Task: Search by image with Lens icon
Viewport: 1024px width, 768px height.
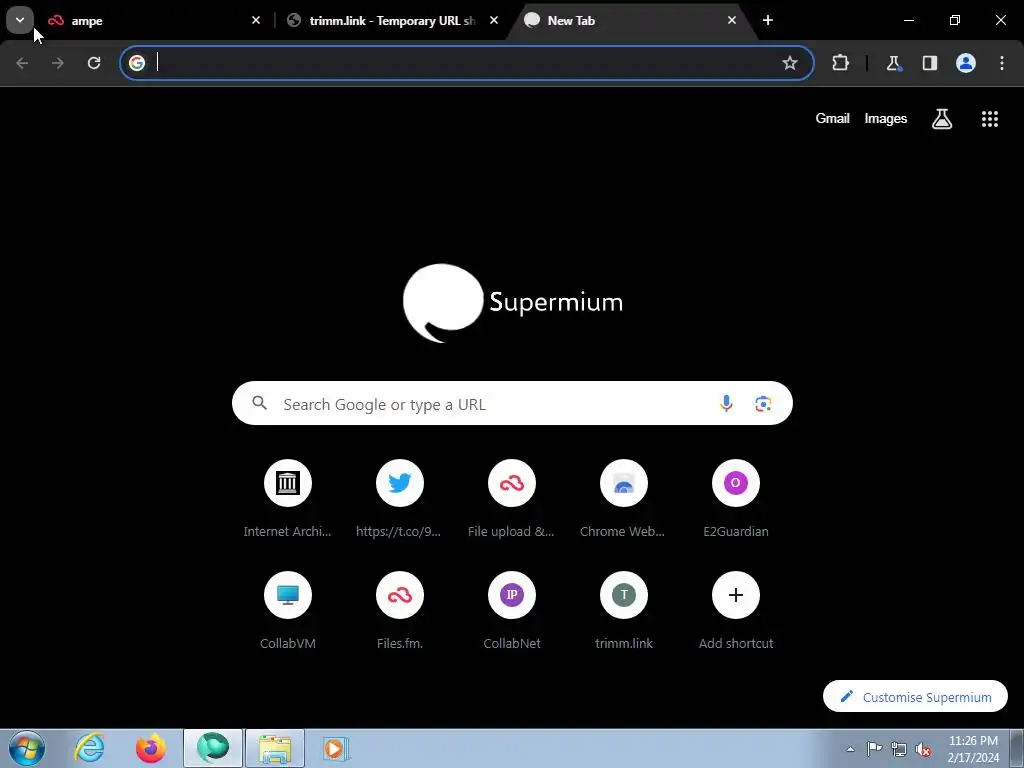Action: (763, 404)
